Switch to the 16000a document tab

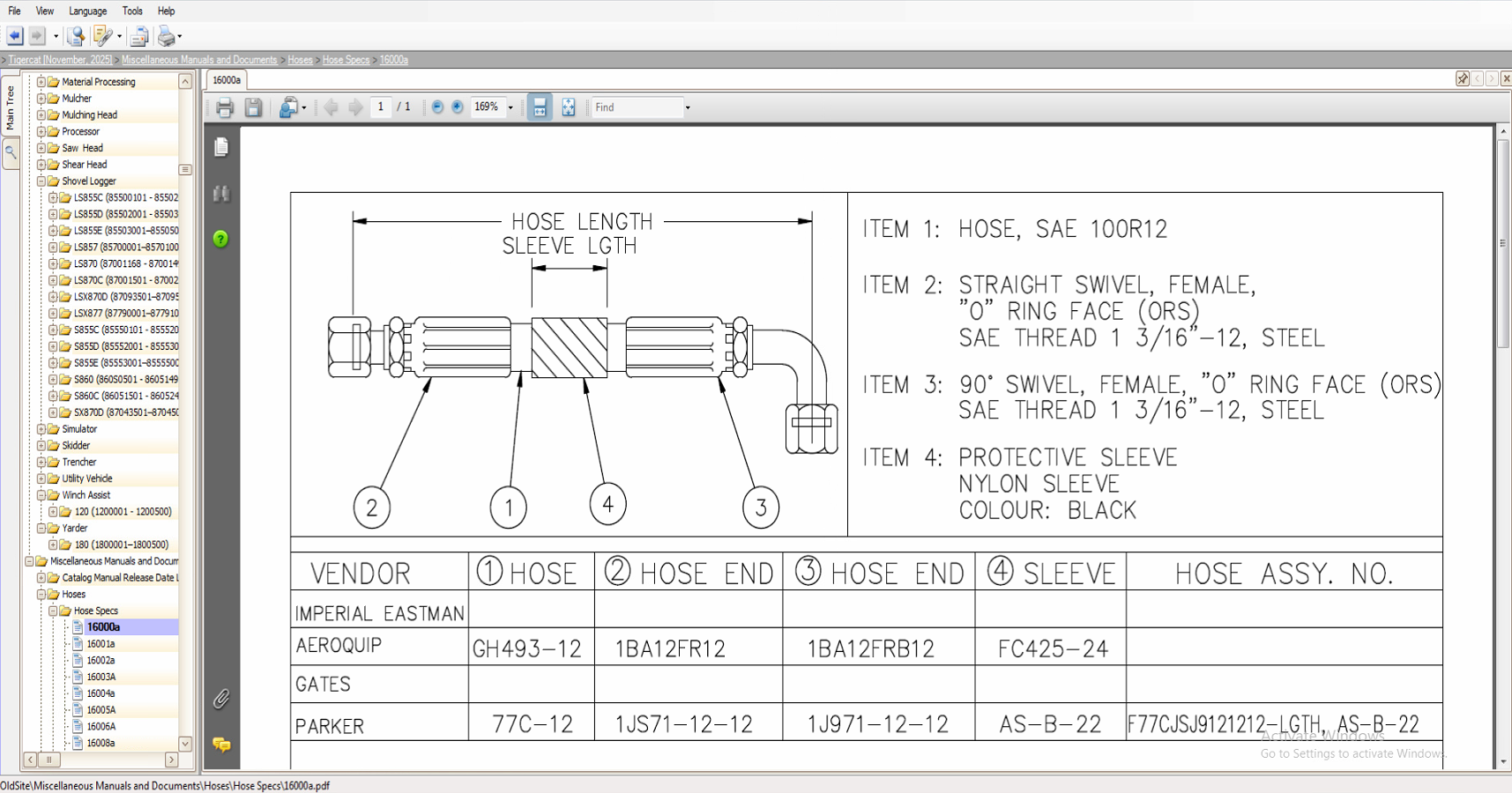(226, 79)
